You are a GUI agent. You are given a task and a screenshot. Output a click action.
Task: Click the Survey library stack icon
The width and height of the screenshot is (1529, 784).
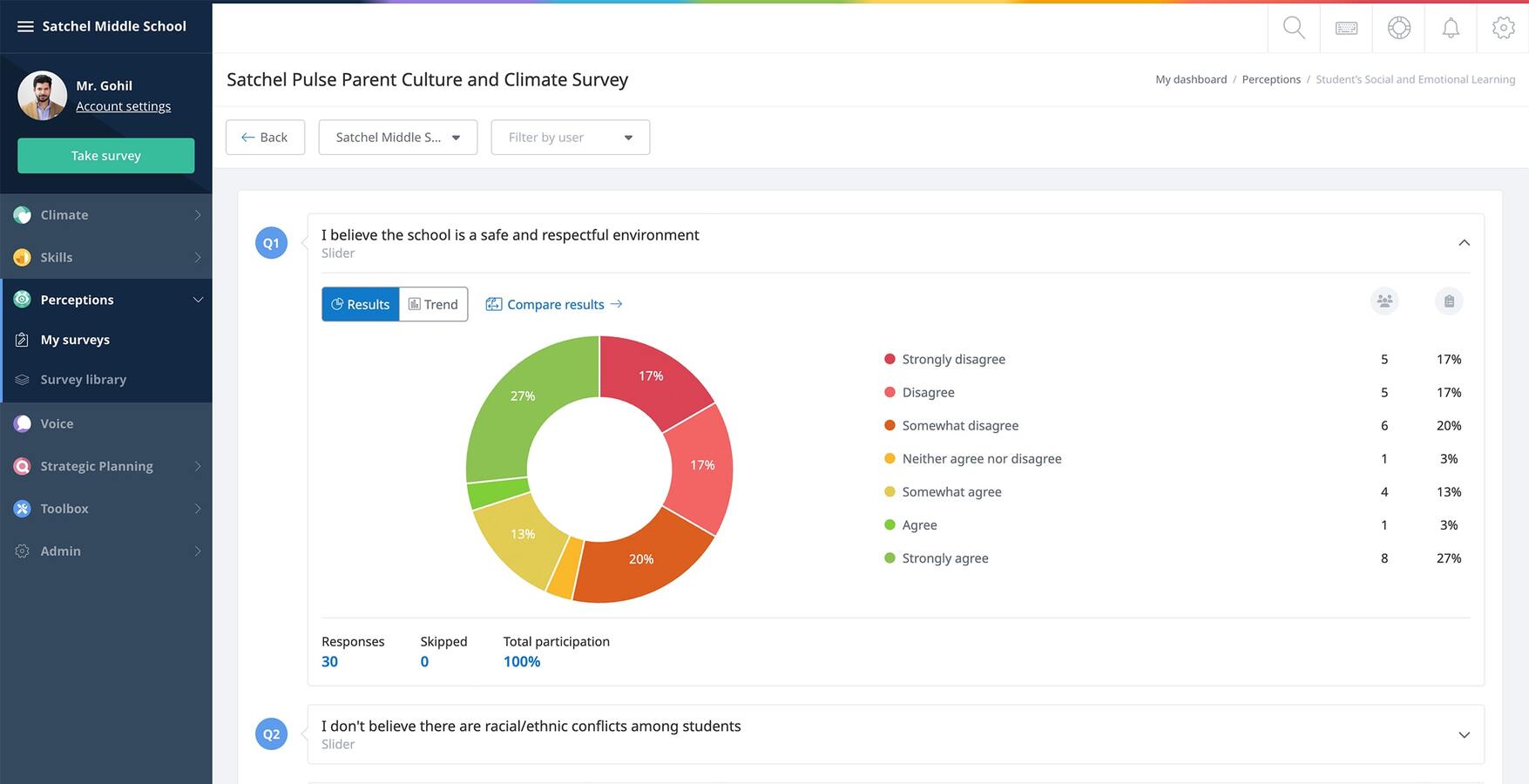click(x=23, y=380)
